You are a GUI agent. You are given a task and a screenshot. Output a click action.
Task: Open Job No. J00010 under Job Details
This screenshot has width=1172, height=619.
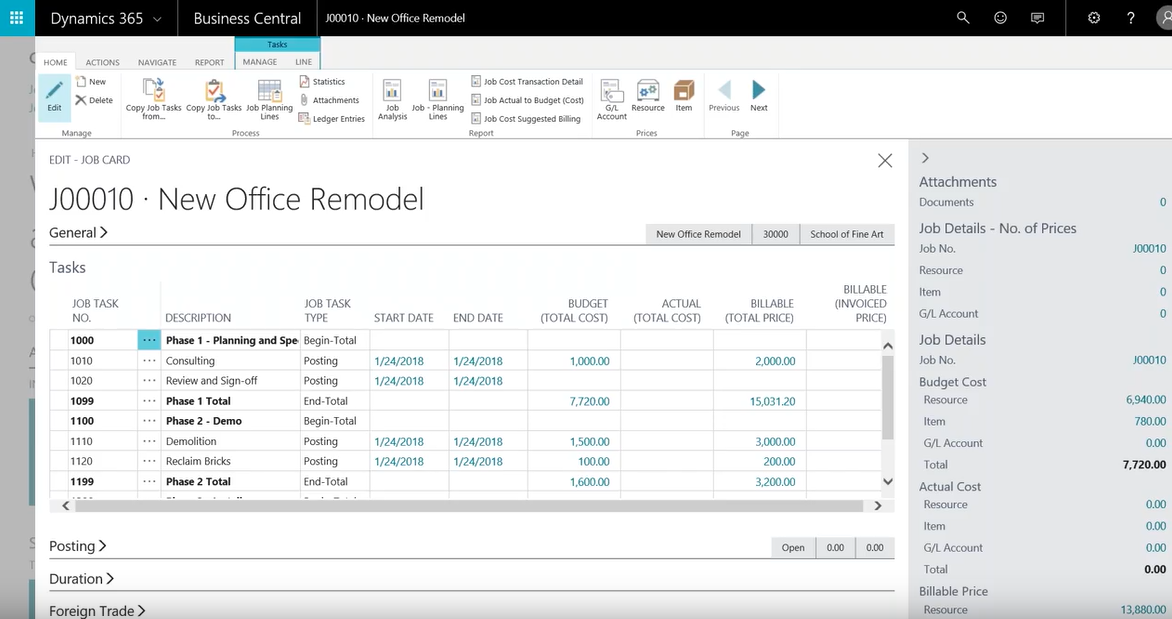click(1149, 360)
